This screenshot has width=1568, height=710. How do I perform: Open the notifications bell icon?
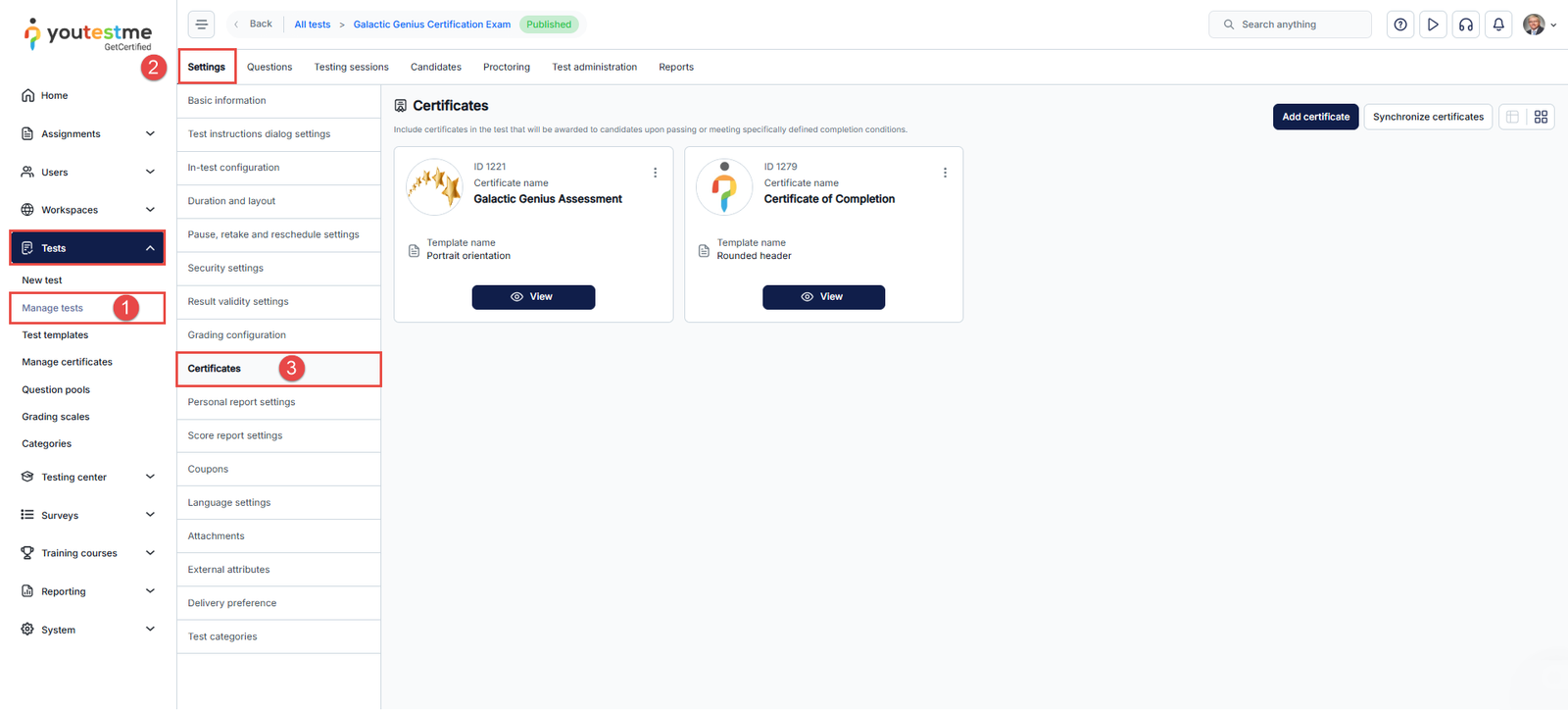pos(1498,25)
